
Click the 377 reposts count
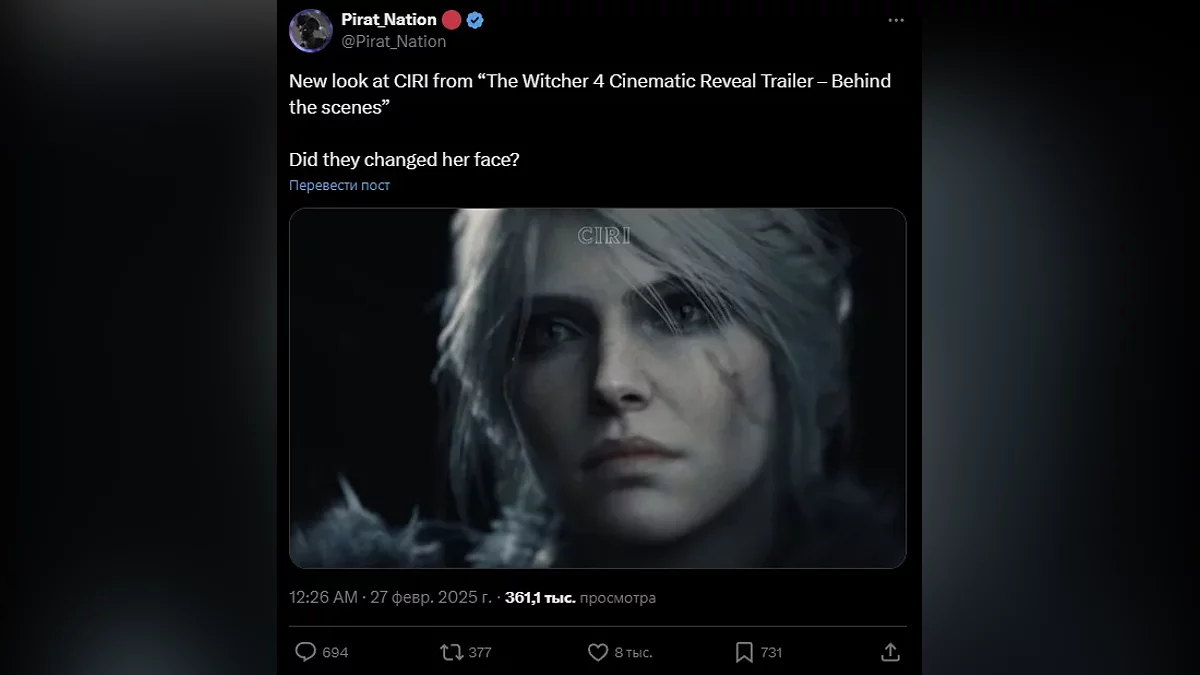tap(480, 652)
